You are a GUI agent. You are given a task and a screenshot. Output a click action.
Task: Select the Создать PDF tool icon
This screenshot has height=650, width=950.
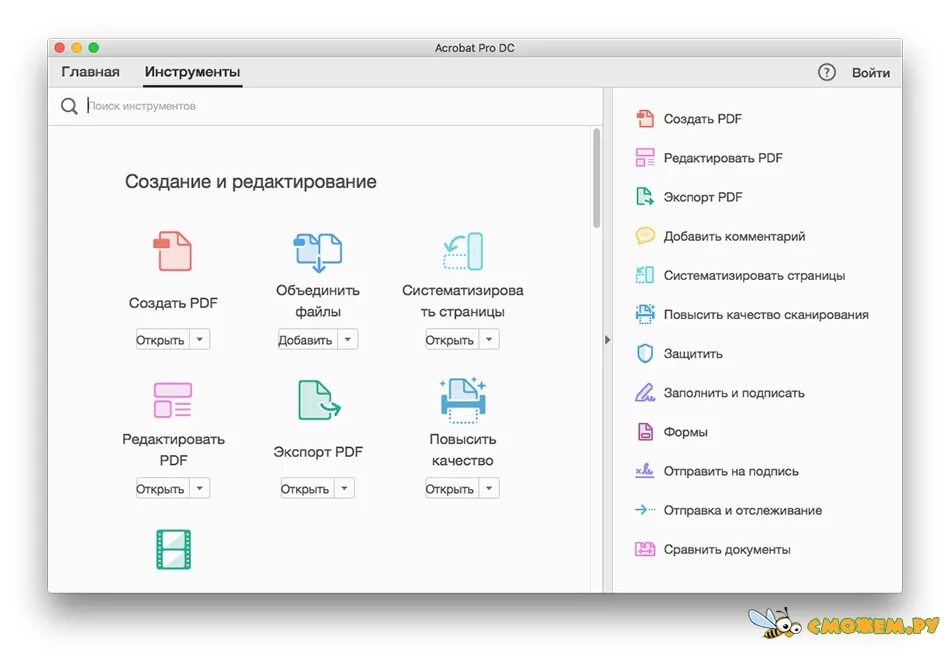pos(172,251)
